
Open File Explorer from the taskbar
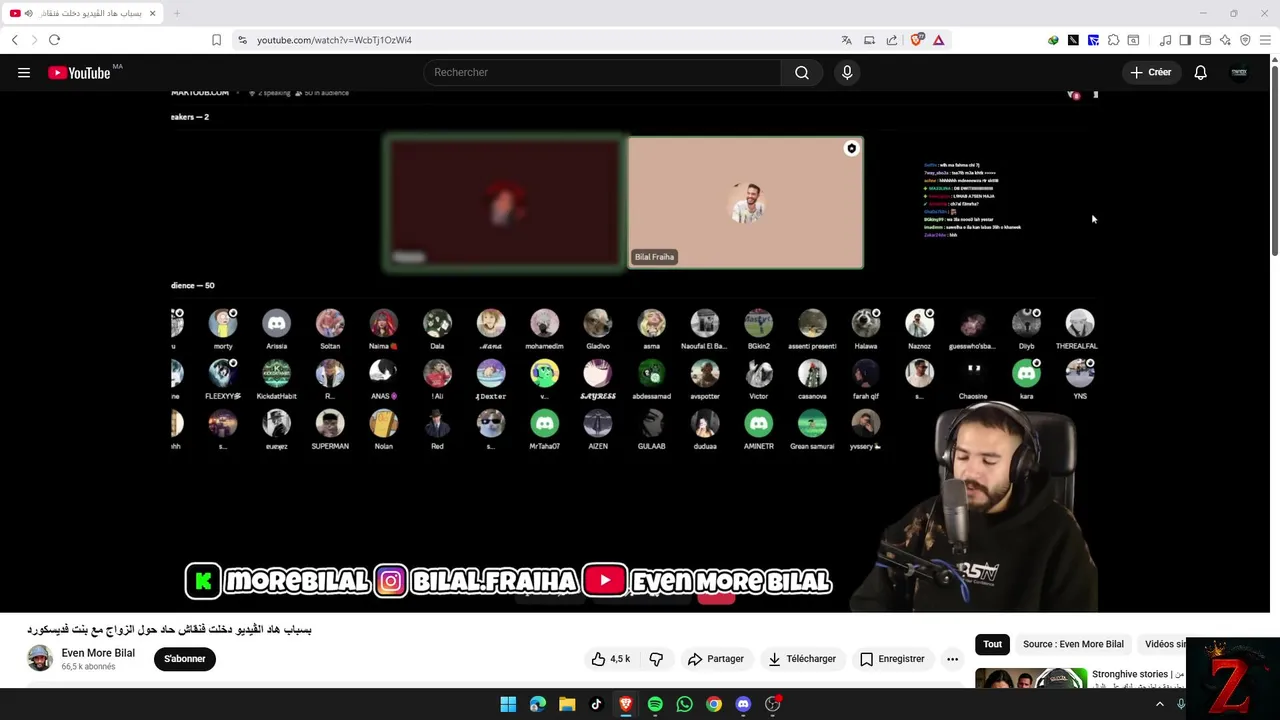tap(567, 704)
